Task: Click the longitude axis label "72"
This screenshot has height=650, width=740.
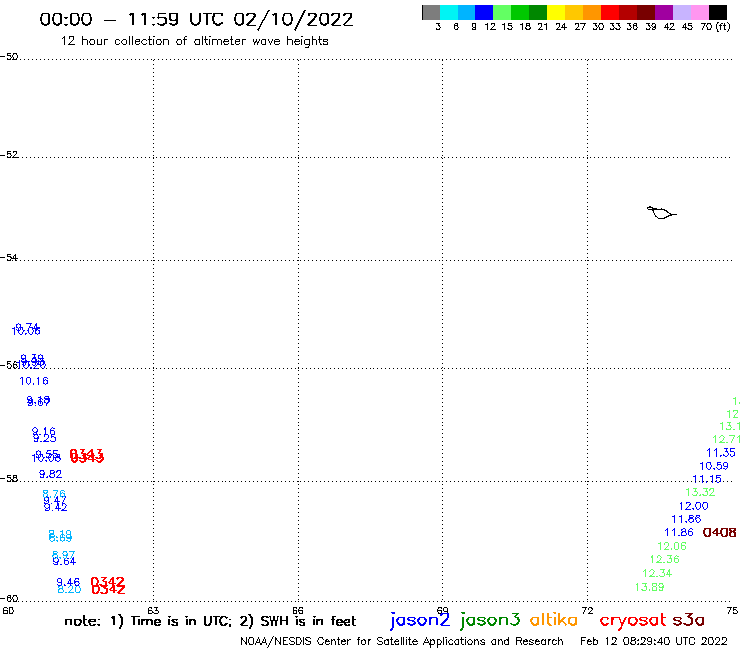Action: click(x=587, y=610)
